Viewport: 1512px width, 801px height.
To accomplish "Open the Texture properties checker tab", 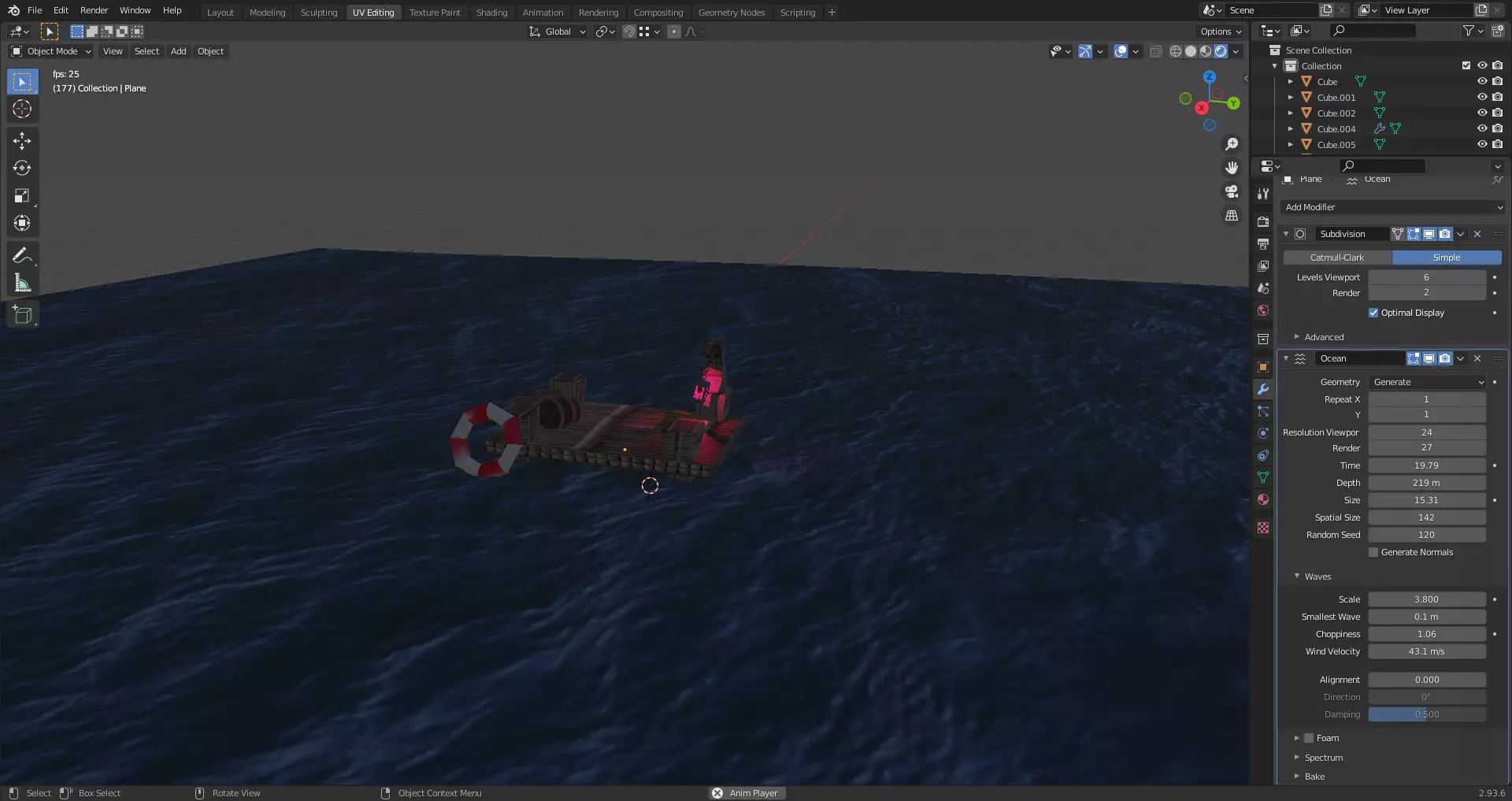I will [x=1263, y=528].
